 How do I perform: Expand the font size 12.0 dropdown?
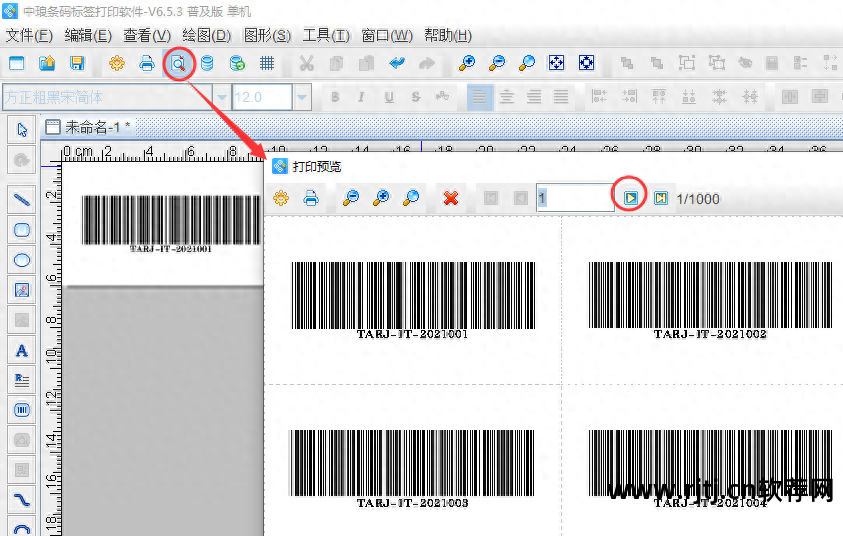[302, 97]
